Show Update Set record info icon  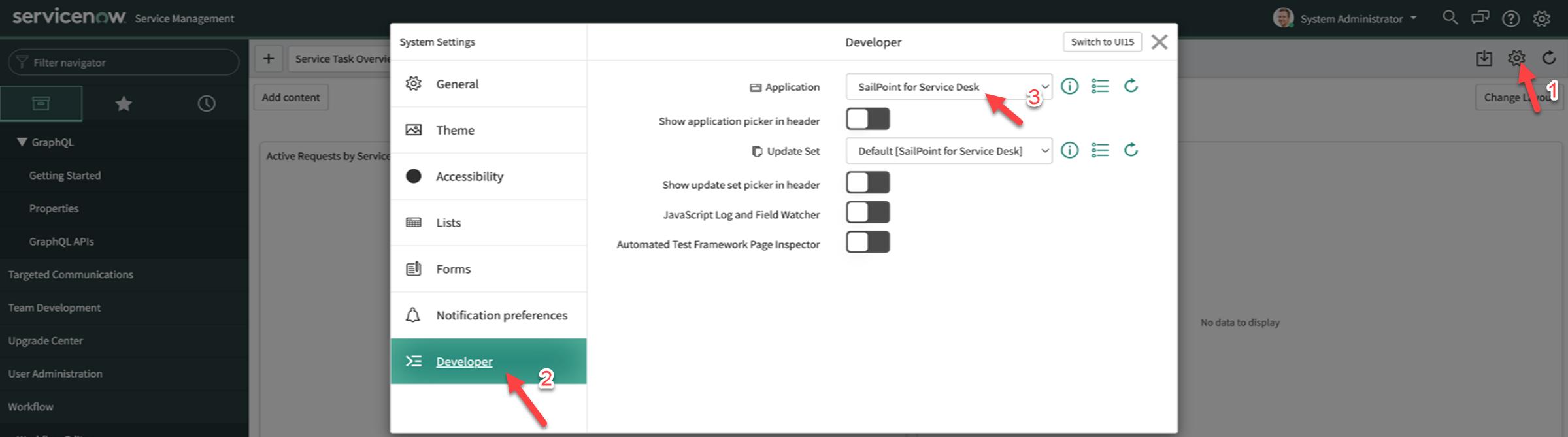[1069, 150]
